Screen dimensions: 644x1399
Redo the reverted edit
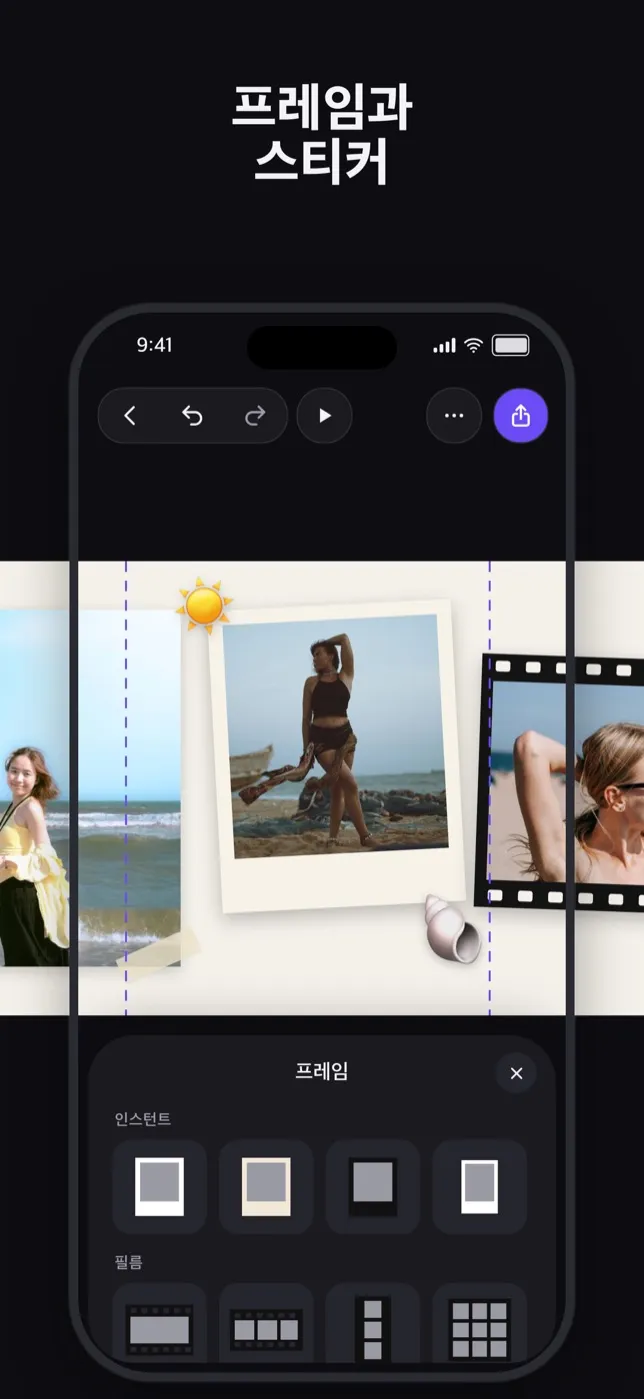pos(255,416)
